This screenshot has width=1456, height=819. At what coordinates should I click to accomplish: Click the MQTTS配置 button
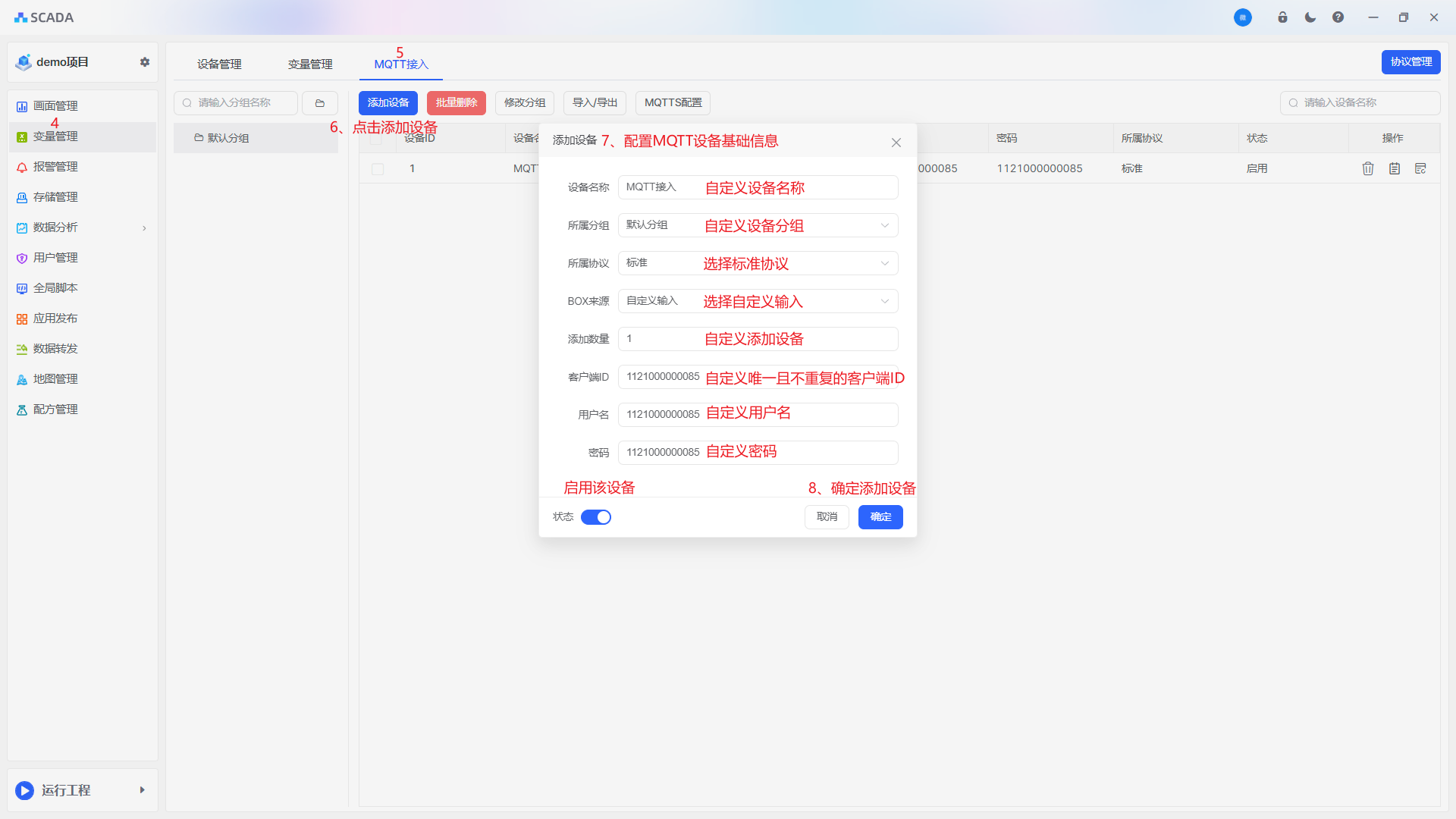pyautogui.click(x=673, y=103)
